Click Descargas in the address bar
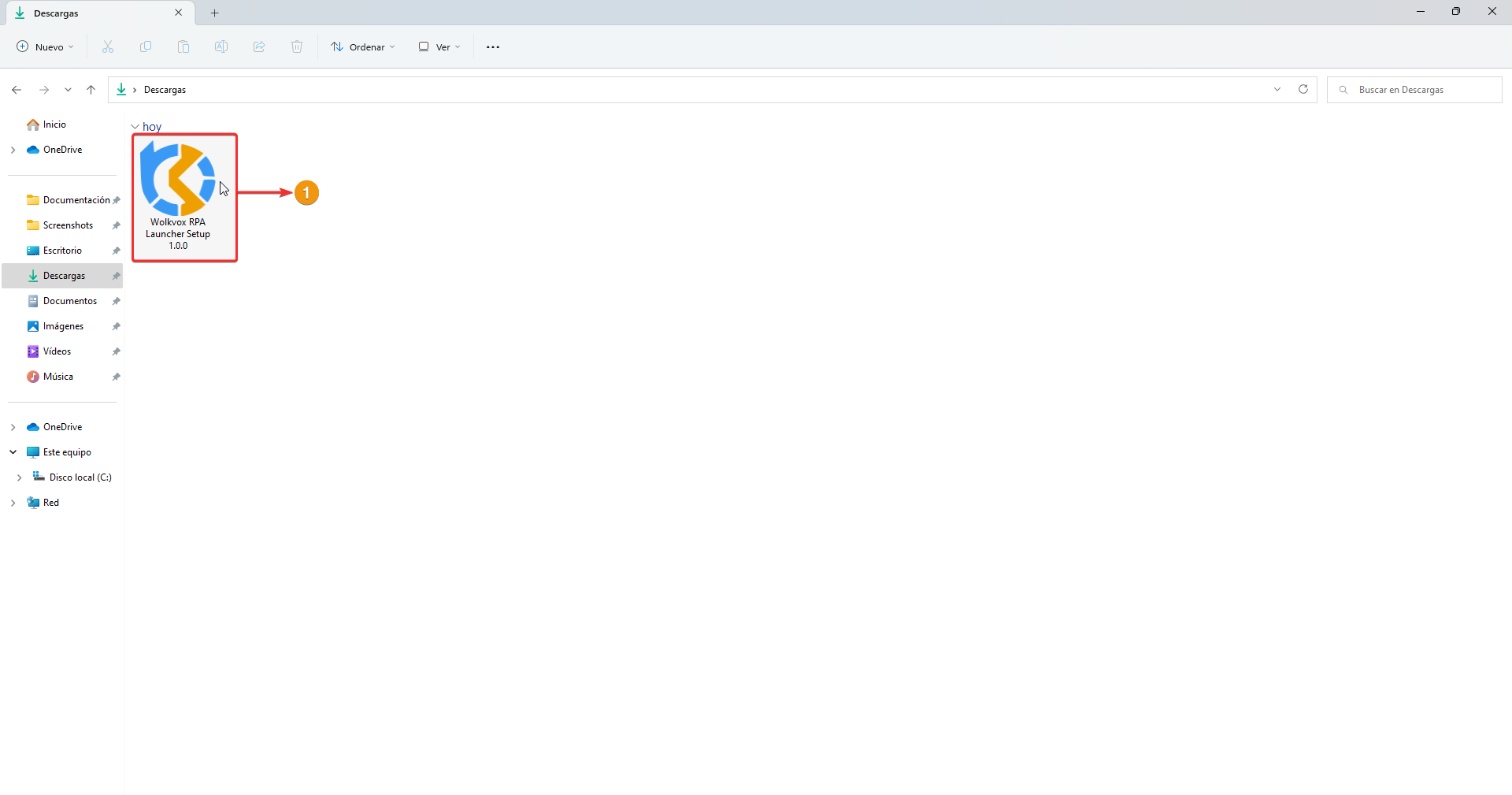The height and width of the screenshot is (795, 1512). tap(165, 90)
